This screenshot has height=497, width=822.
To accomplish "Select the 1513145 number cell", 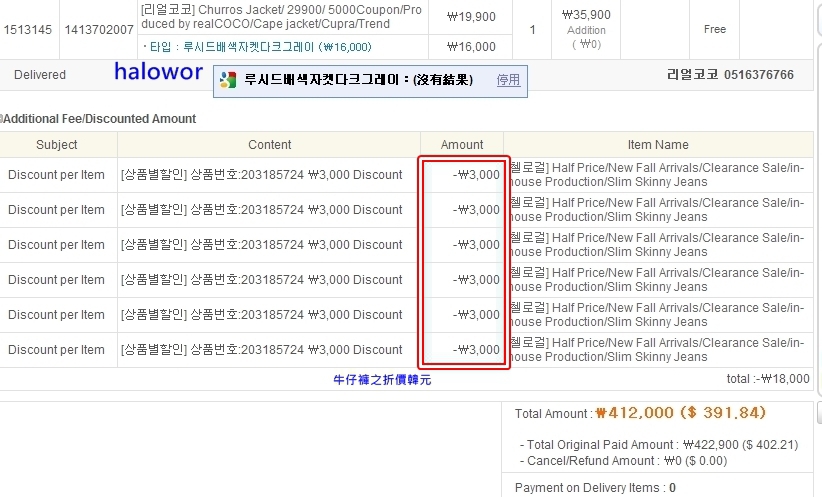I will (x=28, y=30).
